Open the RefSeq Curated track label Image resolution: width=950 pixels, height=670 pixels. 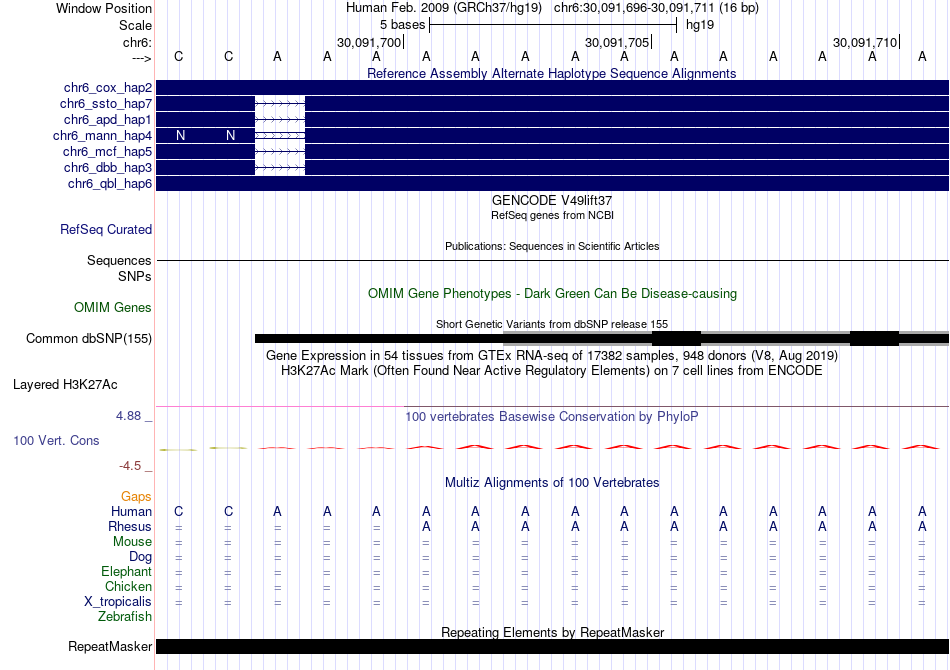[x=106, y=230]
